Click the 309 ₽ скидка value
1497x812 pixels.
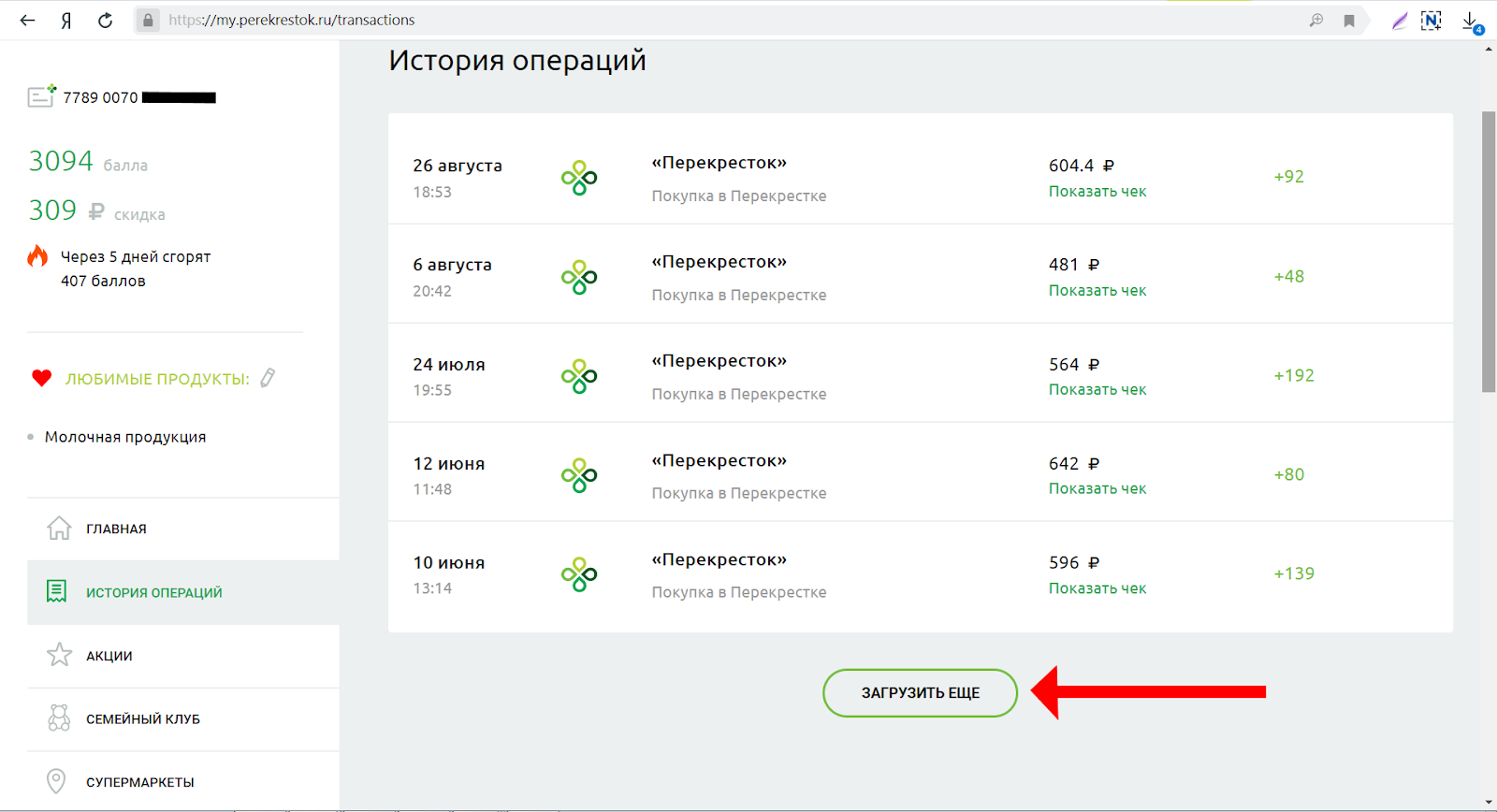pyautogui.click(x=96, y=210)
